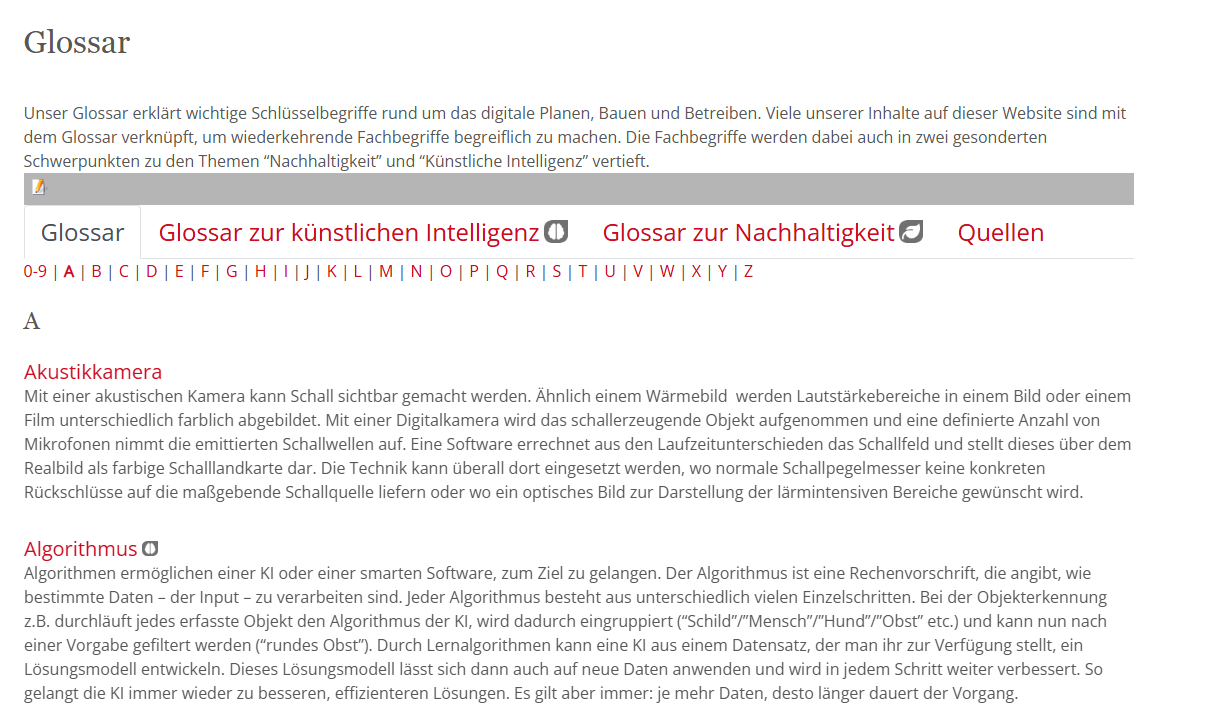Open the Glossar zur Nachhaltigkeit tab
Viewport: 1229px width, 713px height.
(747, 233)
